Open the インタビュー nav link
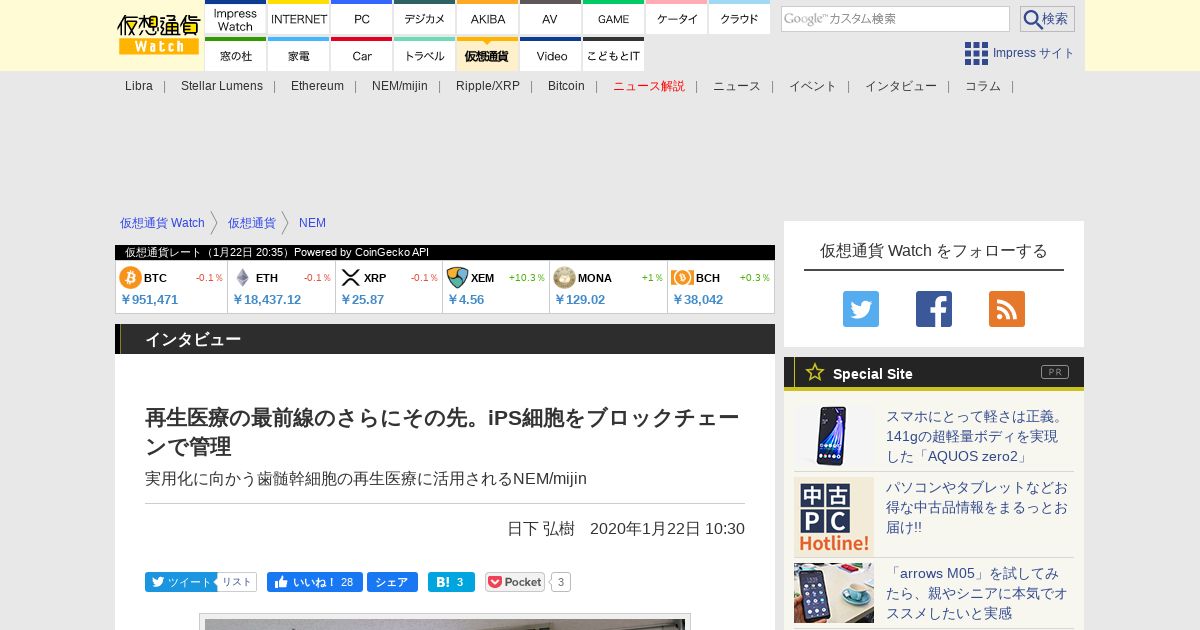Screen dimensions: 1200x630 901,86
